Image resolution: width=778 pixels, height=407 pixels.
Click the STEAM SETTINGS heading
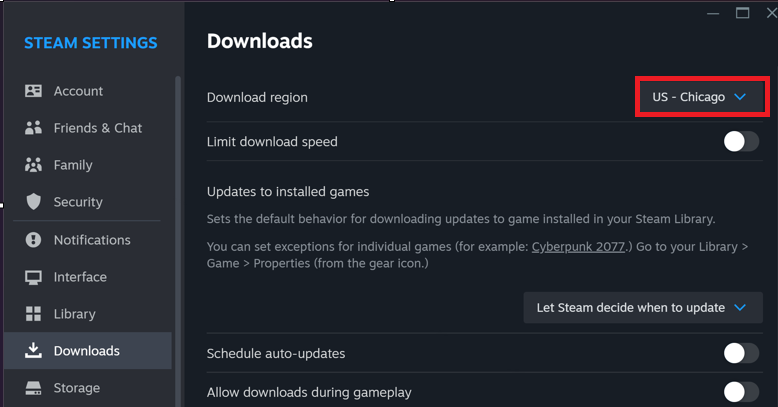tap(91, 43)
